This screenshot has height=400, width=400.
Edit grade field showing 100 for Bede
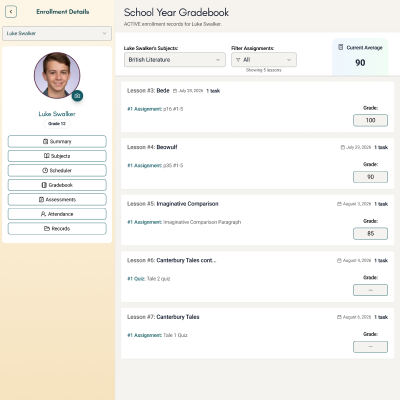tap(370, 120)
